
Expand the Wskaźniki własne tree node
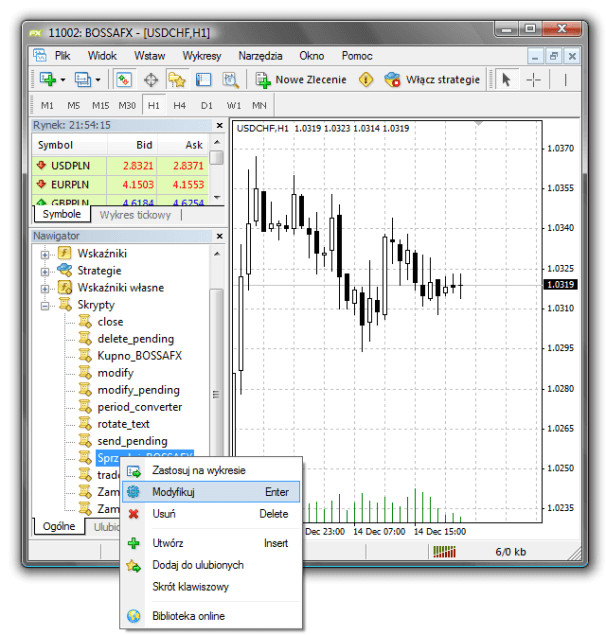click(x=45, y=289)
